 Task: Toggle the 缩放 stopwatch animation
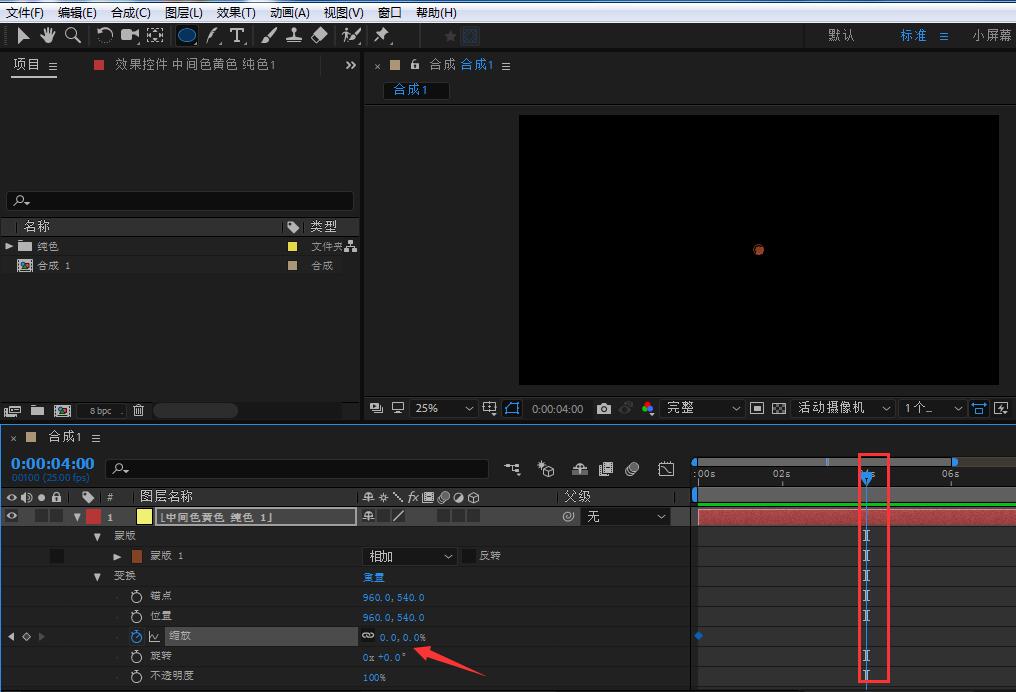(x=136, y=636)
